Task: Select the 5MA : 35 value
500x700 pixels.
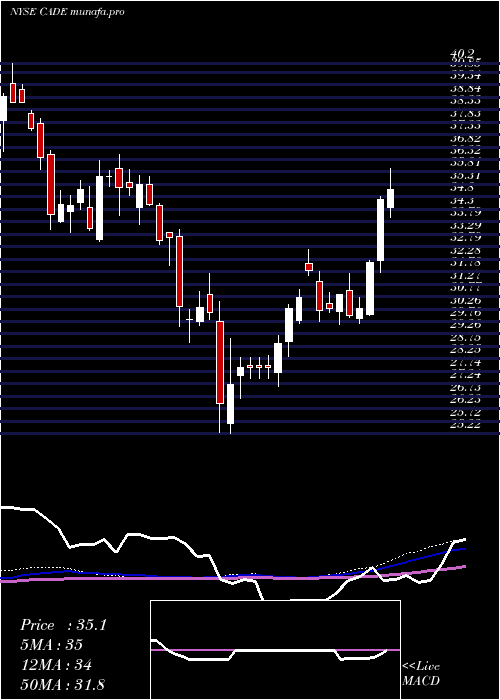Action: coord(51,645)
